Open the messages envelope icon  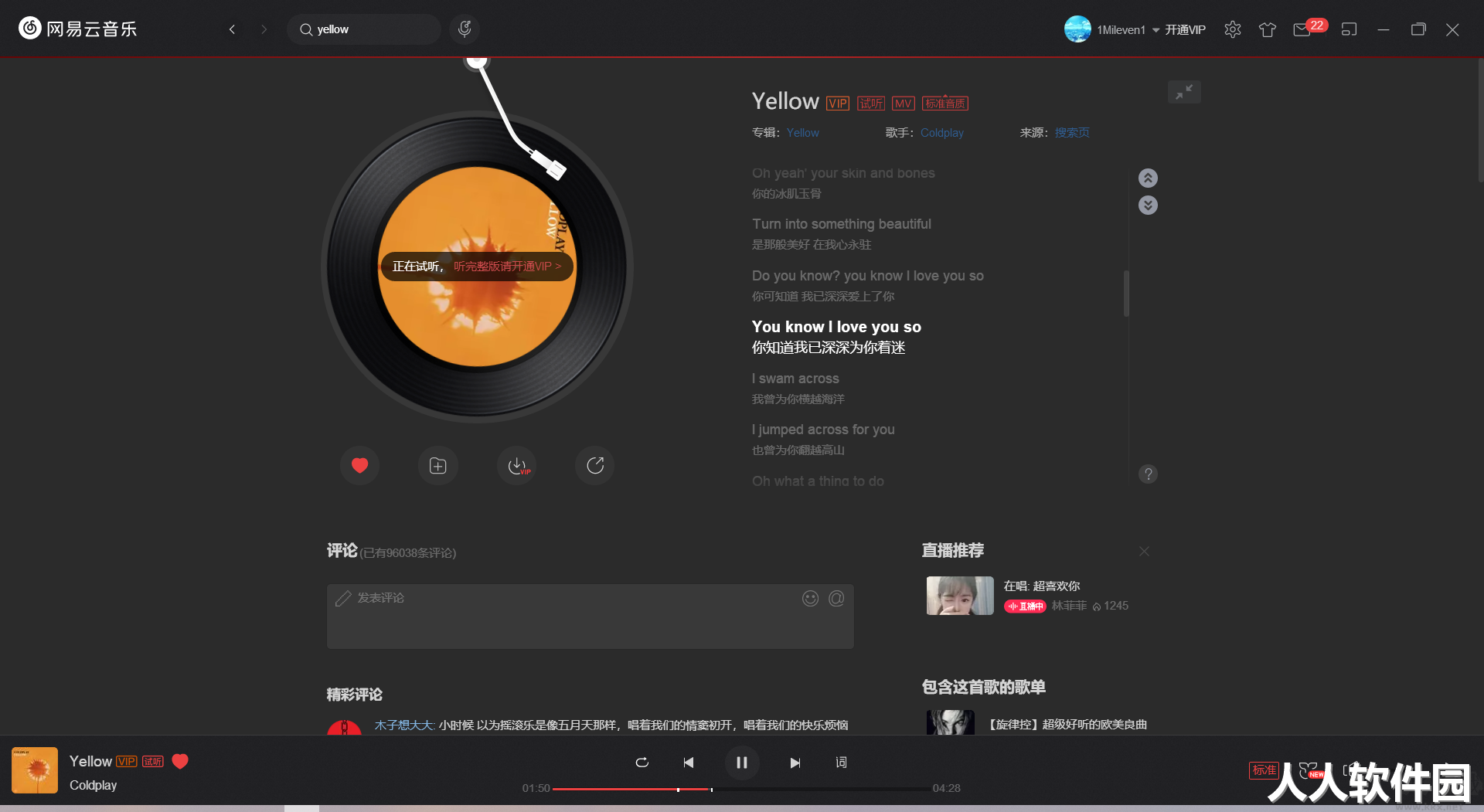[1302, 30]
